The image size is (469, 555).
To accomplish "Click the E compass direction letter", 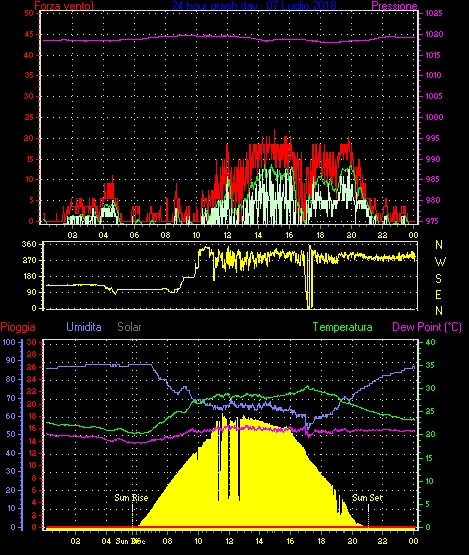I will coord(439,294).
